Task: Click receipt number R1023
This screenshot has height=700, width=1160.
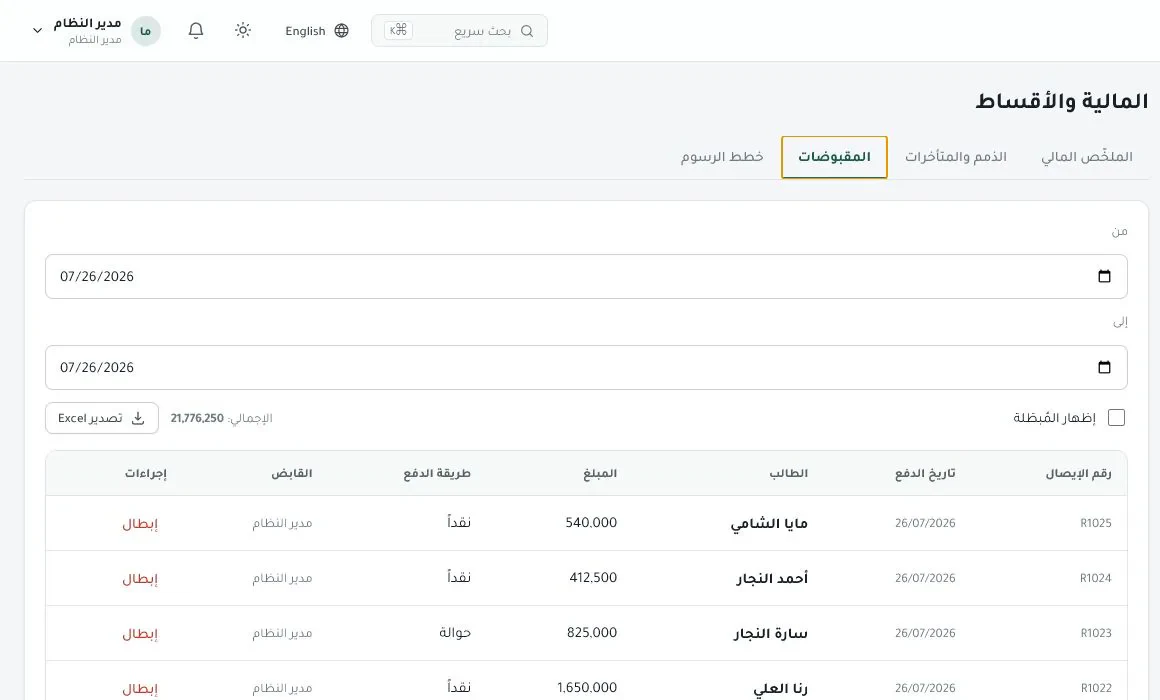Action: coord(1096,633)
